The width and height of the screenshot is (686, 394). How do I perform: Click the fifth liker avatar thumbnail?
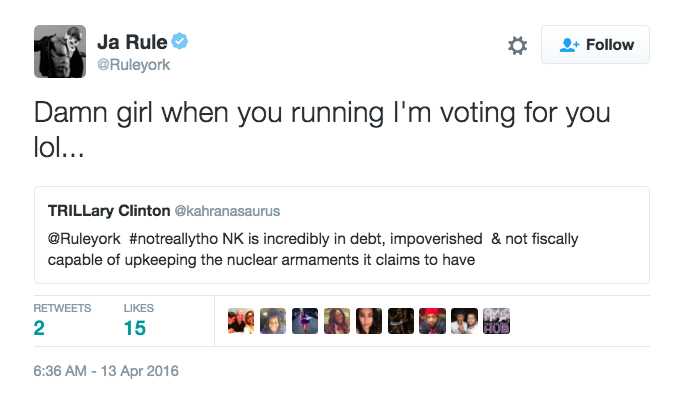point(368,321)
